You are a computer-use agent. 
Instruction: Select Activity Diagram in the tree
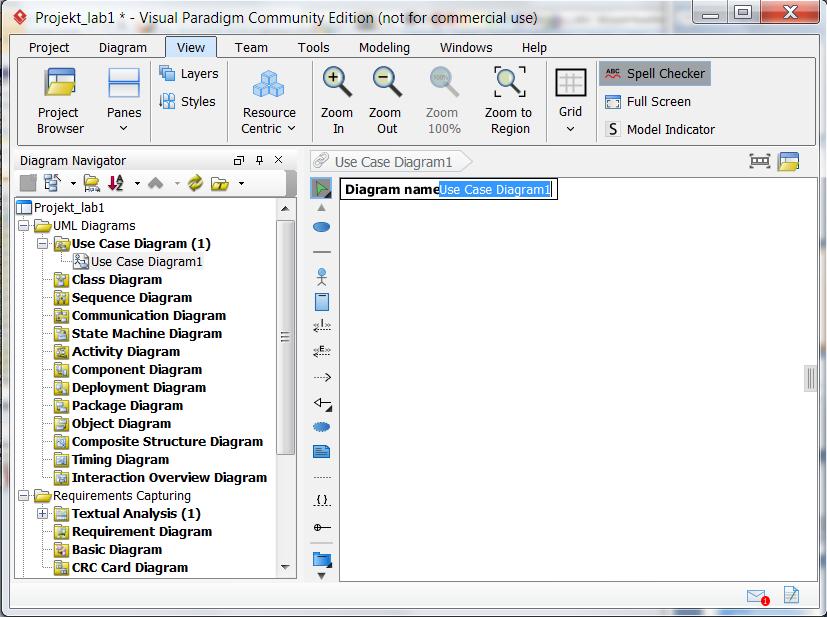(126, 352)
